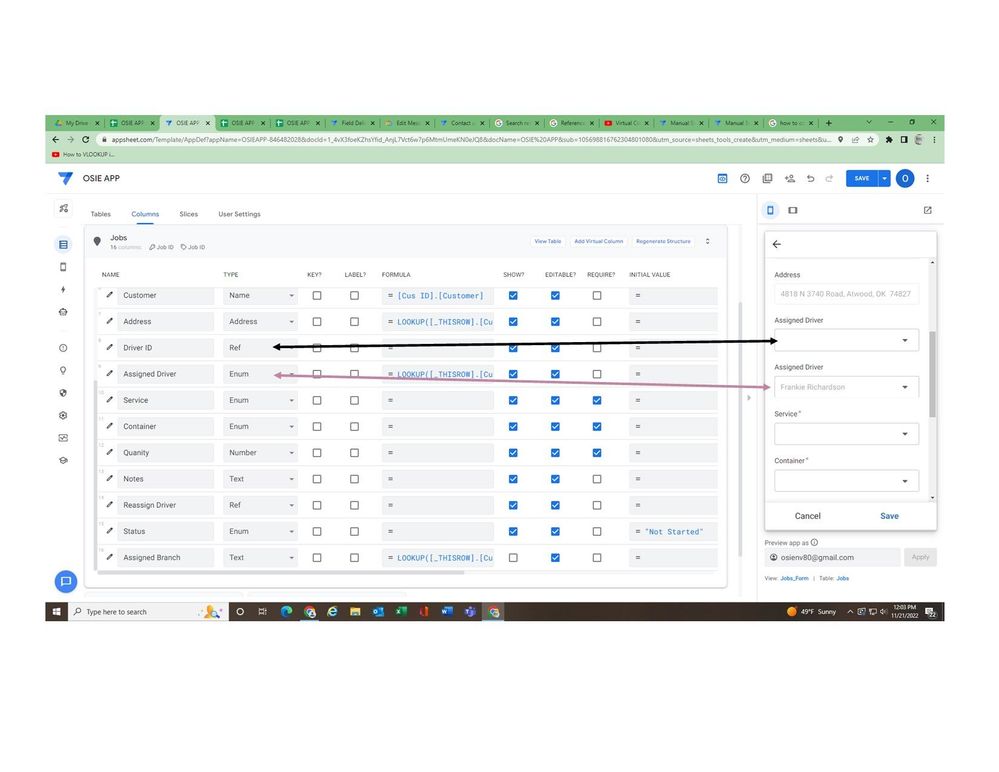Click View Table button
This screenshot has width=999, height=772.
click(548, 241)
